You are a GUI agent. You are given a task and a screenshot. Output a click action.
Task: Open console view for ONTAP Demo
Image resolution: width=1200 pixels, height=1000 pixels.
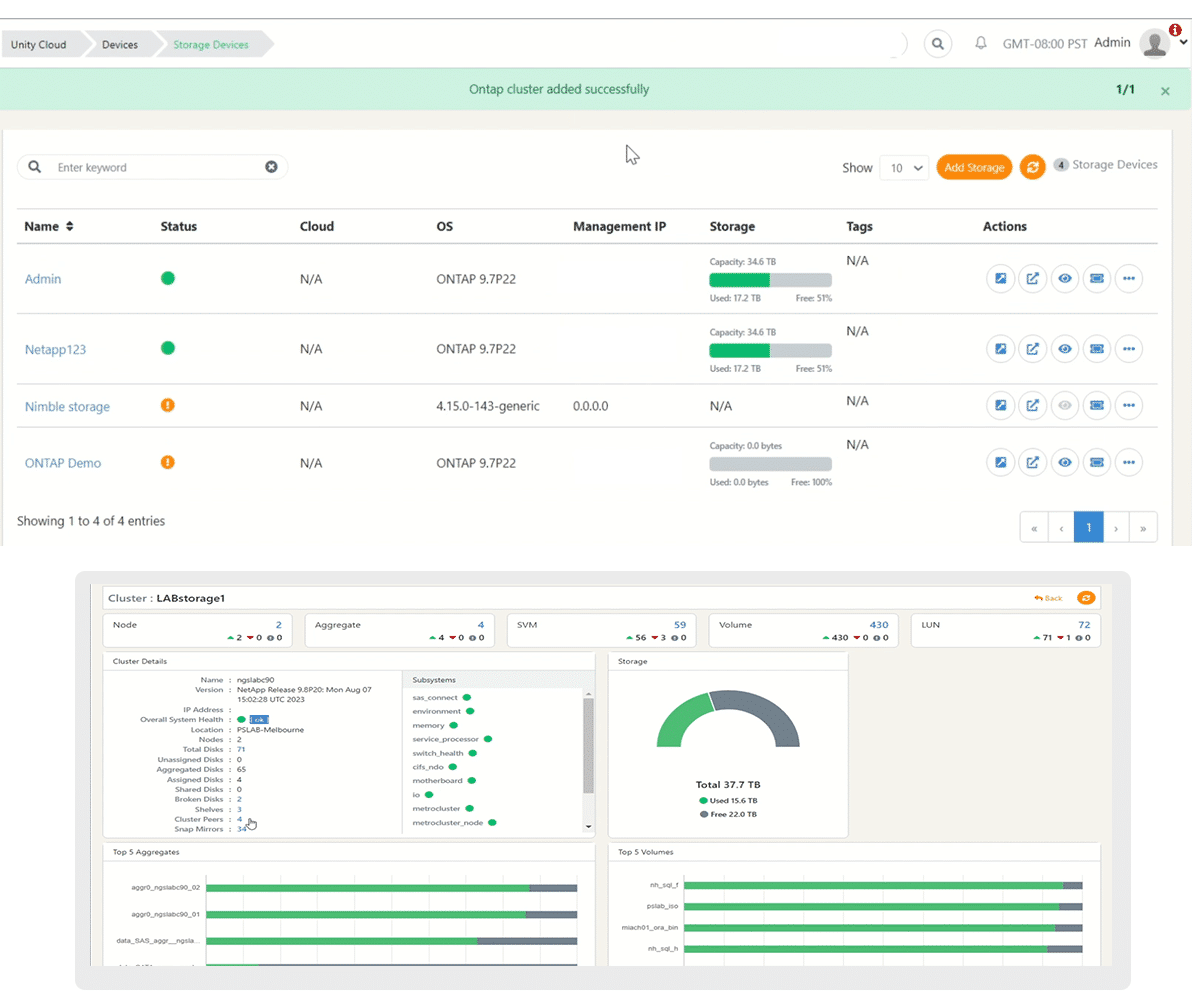(x=1097, y=462)
